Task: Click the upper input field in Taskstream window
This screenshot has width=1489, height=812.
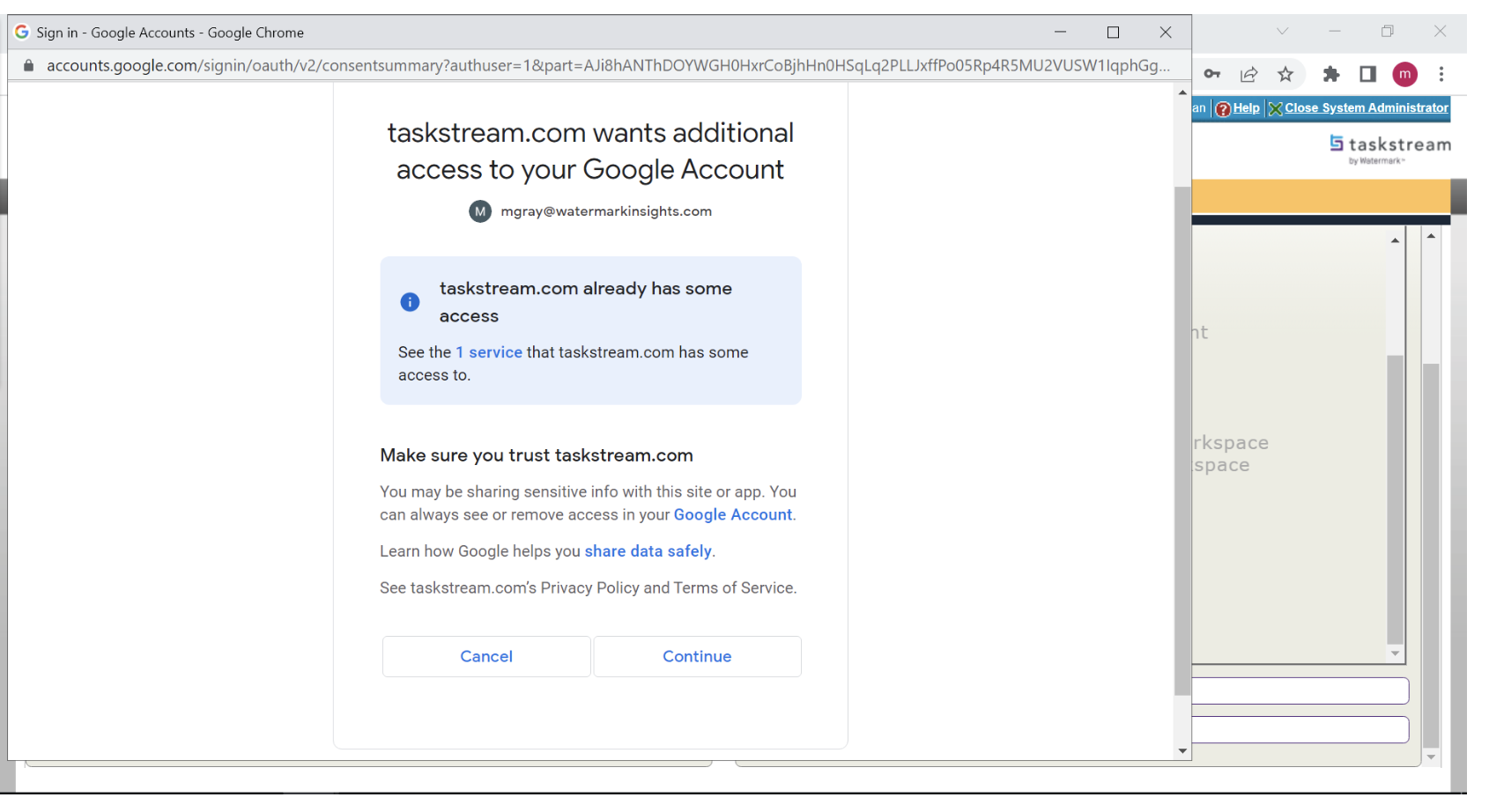Action: click(x=1300, y=690)
